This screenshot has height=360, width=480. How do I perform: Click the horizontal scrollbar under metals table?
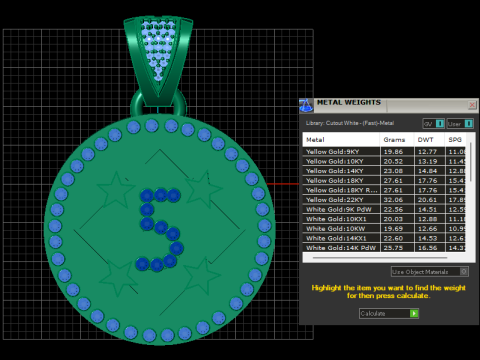click(380, 258)
